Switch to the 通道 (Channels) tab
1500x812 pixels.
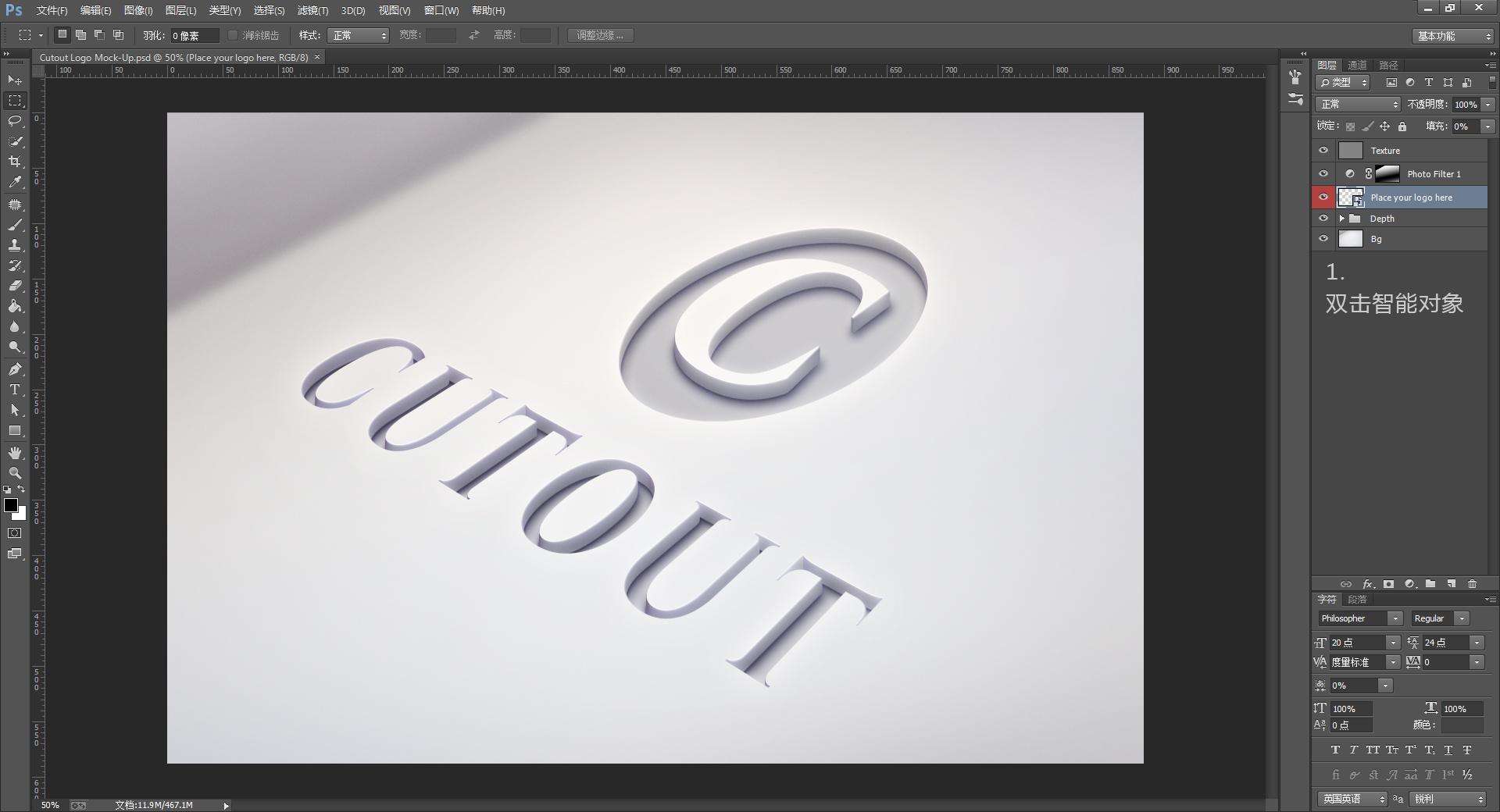point(1357,65)
